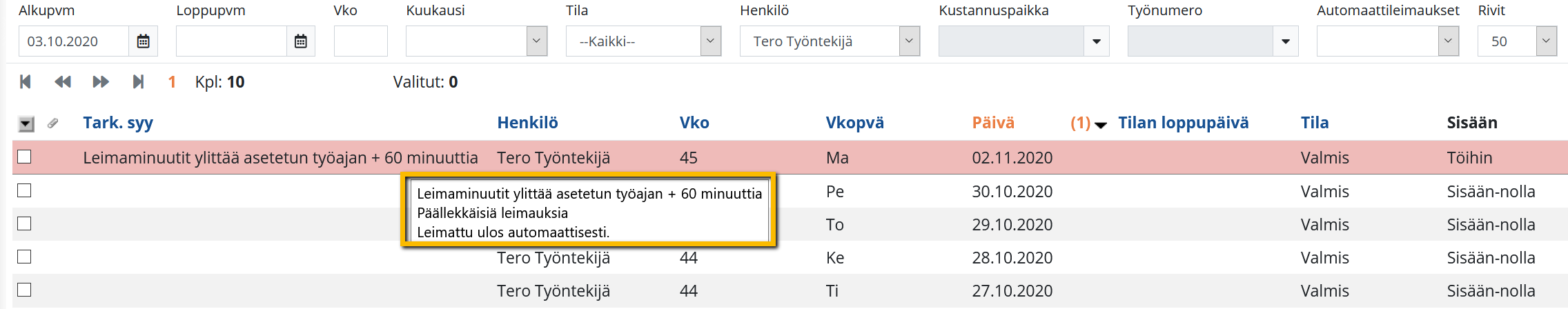This screenshot has width=1568, height=309.
Task: Open the Henkilö dropdown showing Tero Työntekijä
Action: tap(909, 41)
